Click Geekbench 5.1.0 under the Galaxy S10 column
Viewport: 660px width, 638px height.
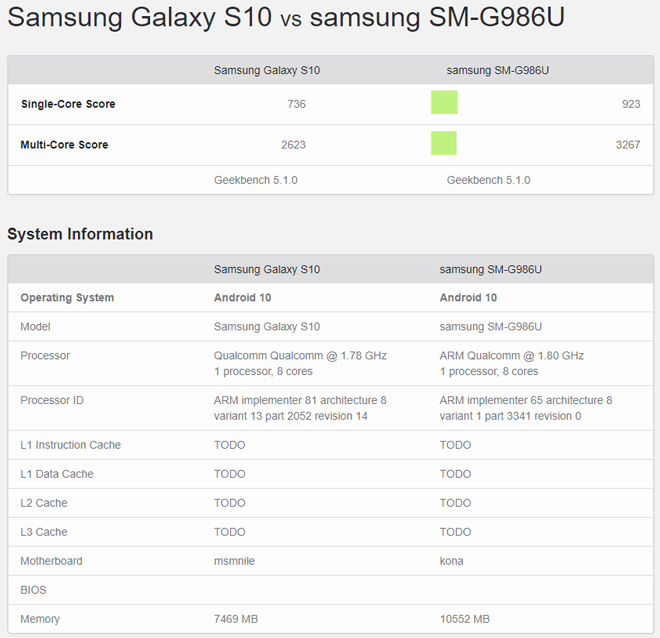pos(255,180)
